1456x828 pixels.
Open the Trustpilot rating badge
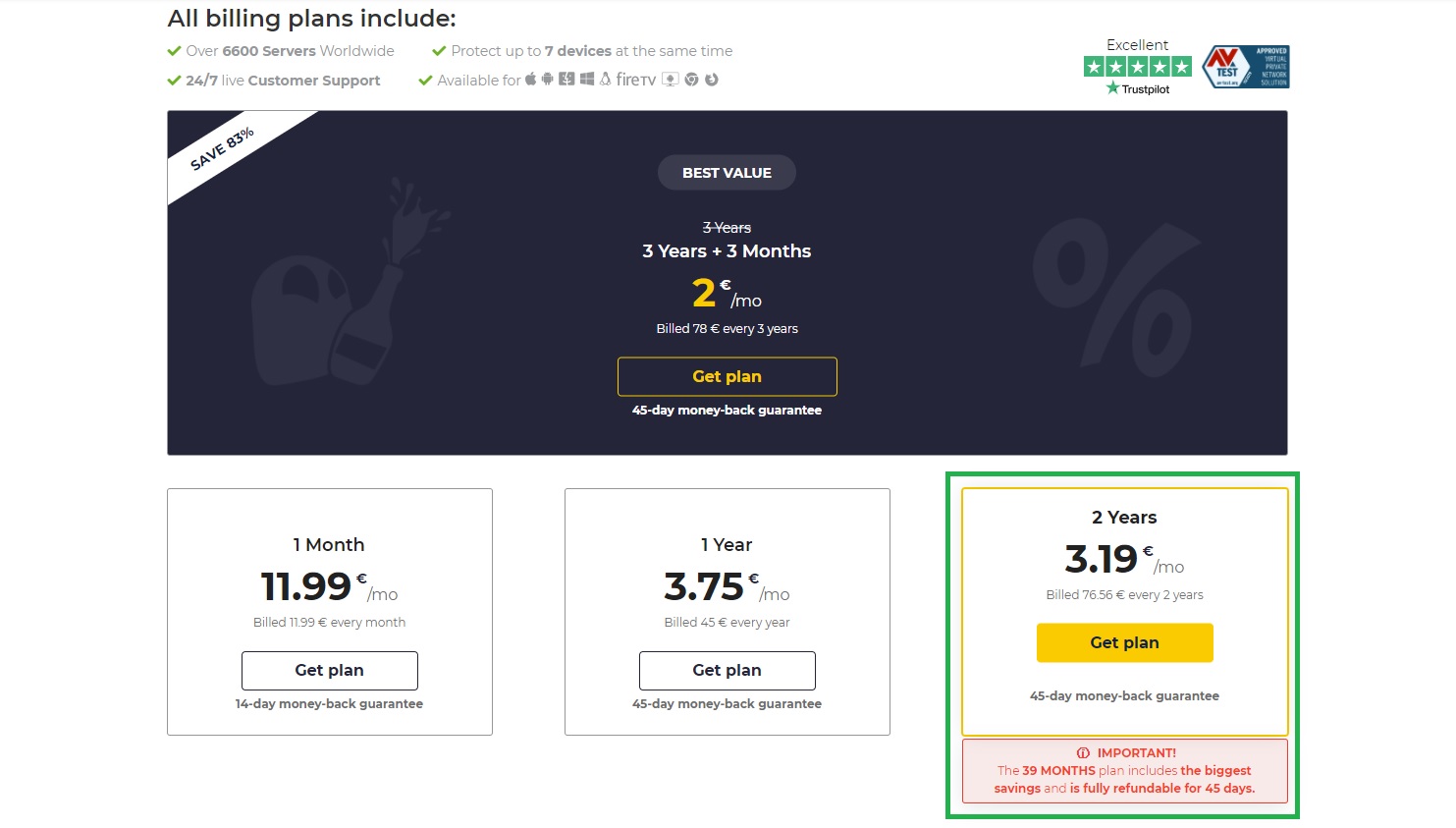tap(1137, 67)
